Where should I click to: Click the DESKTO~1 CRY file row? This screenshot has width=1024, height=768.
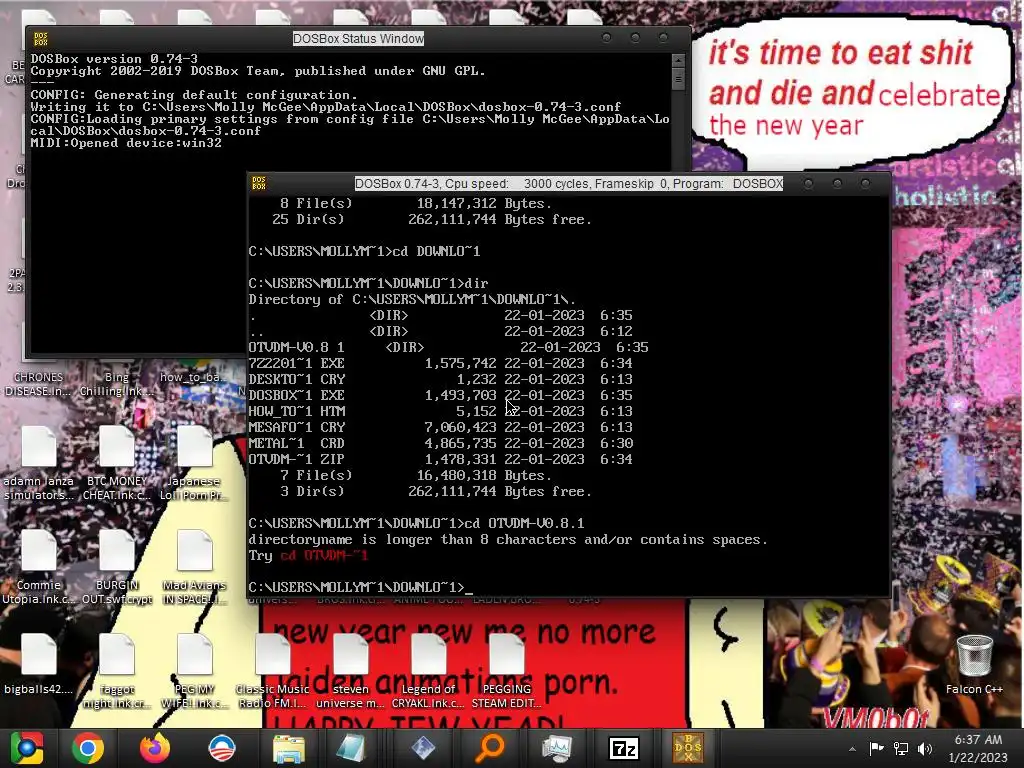click(x=440, y=379)
